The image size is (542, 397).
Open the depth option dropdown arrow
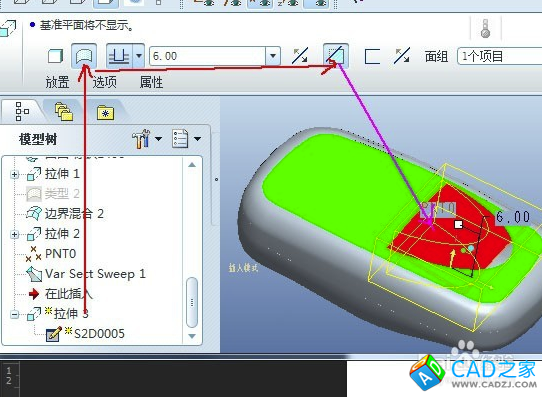click(139, 56)
